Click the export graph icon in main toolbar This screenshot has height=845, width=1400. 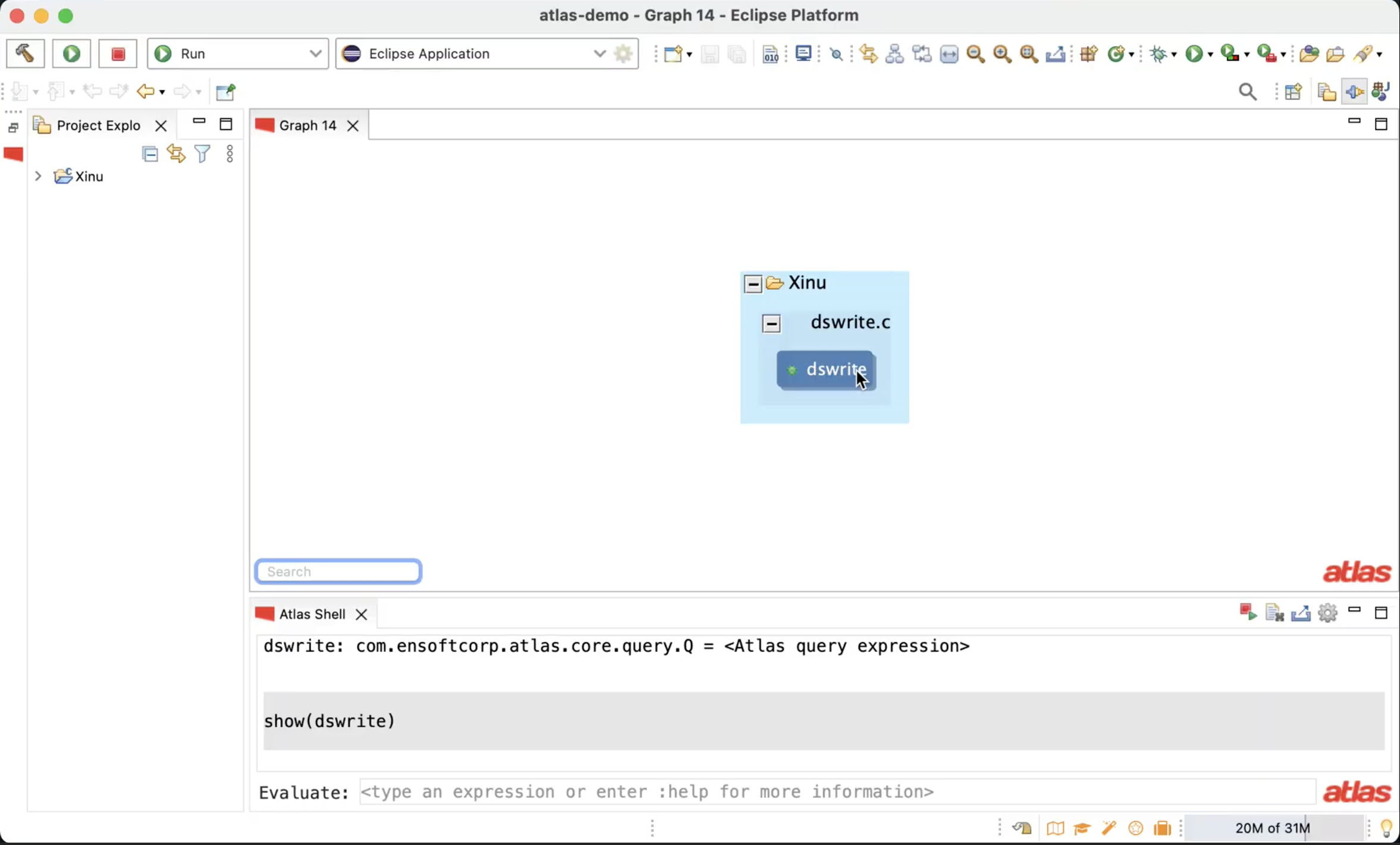[x=1056, y=54]
